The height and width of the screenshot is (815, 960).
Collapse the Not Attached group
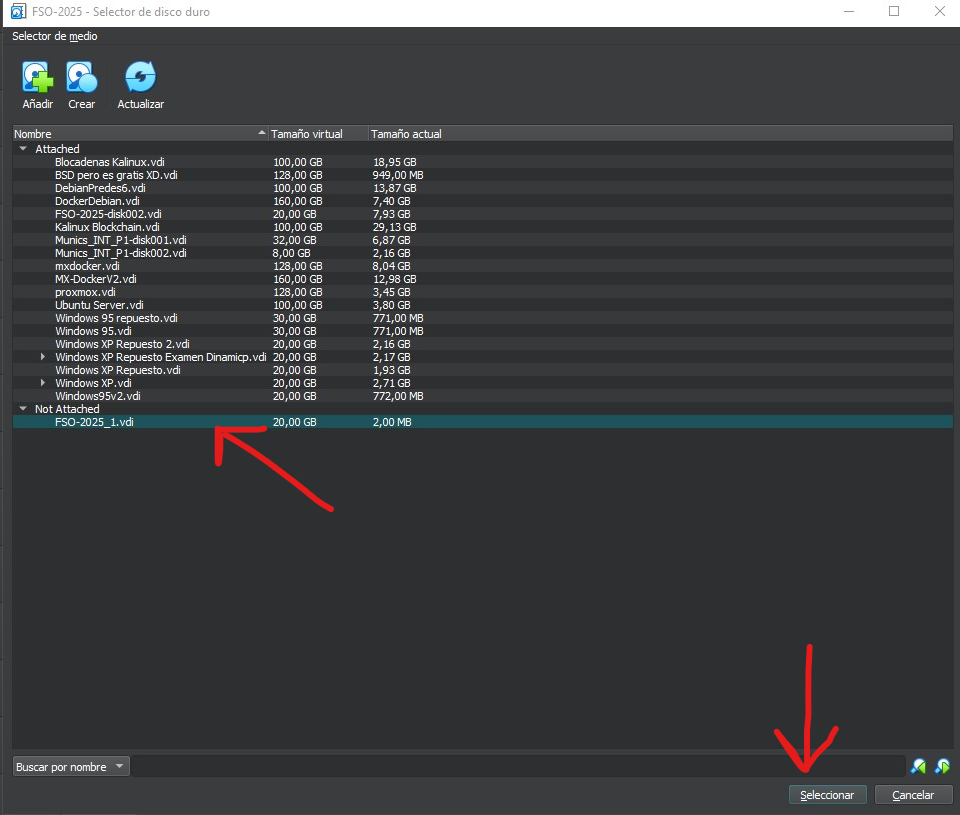point(23,409)
